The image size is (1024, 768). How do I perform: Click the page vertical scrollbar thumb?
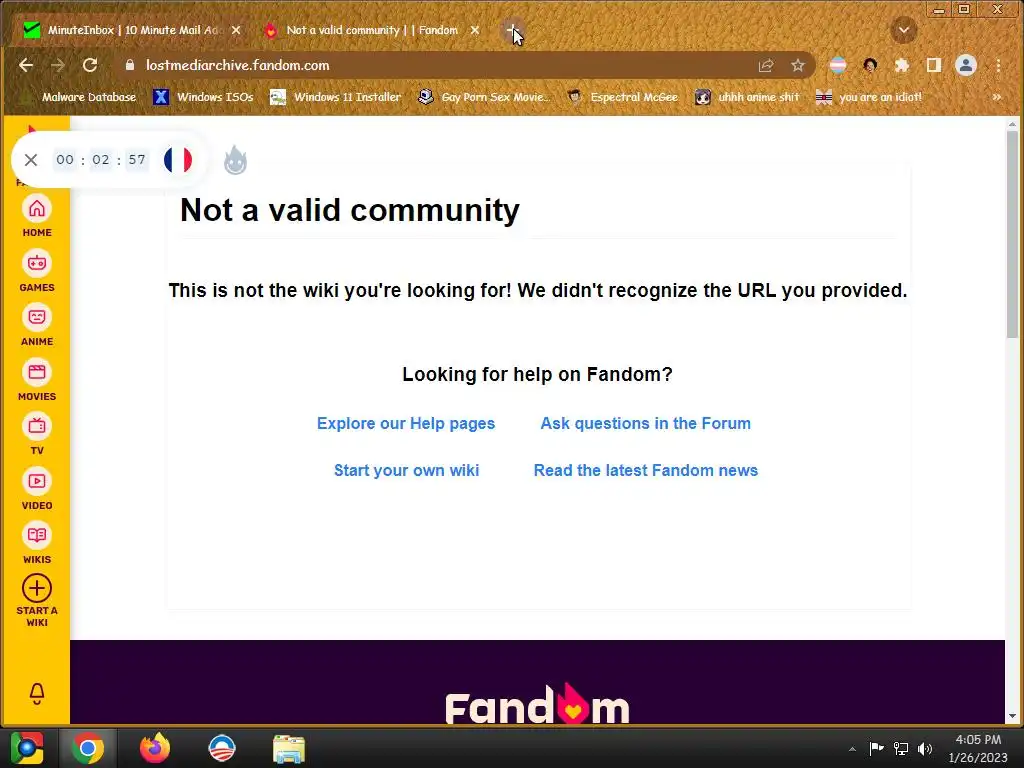click(x=1012, y=234)
